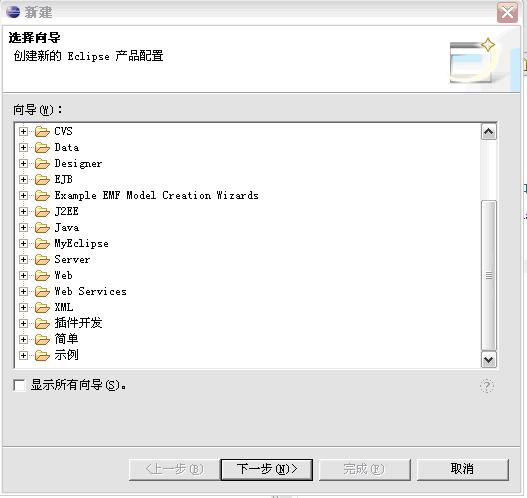Viewport: 527px width, 498px height.
Task: Expand the Java wizard category
Action: pyautogui.click(x=23, y=227)
